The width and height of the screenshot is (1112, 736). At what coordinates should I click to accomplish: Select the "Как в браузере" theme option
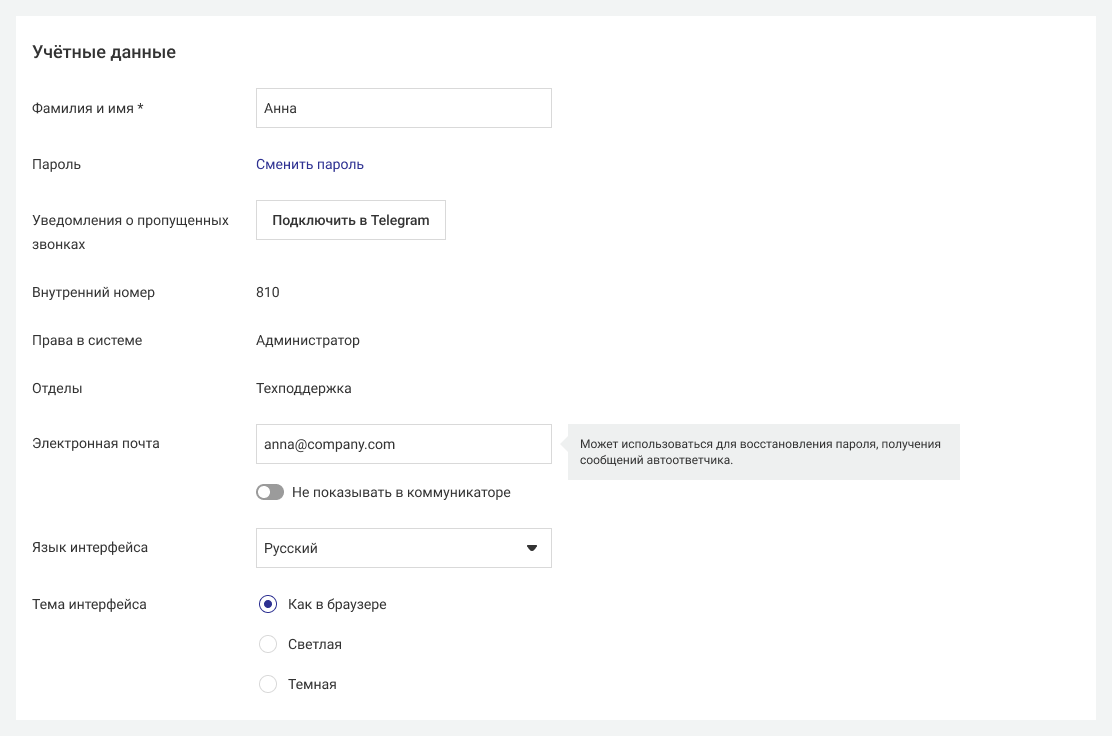pos(268,604)
